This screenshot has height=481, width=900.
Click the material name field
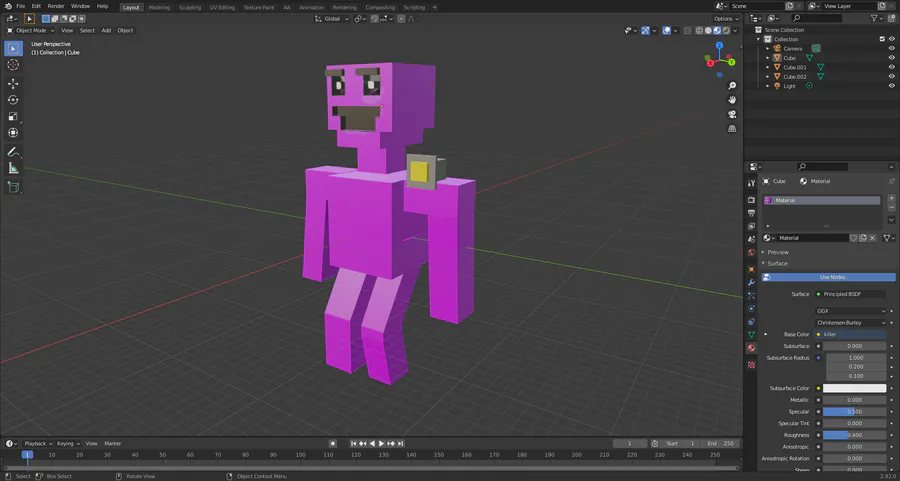[812, 238]
